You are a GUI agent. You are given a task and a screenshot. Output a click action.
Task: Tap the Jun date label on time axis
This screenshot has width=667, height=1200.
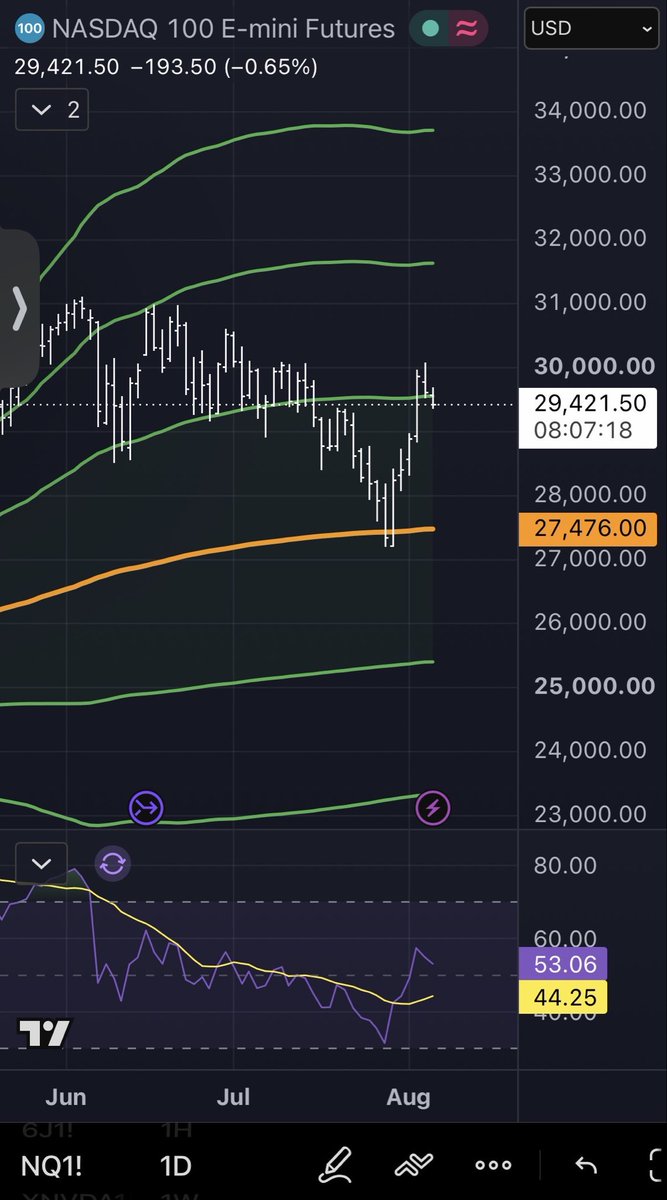tap(65, 1097)
